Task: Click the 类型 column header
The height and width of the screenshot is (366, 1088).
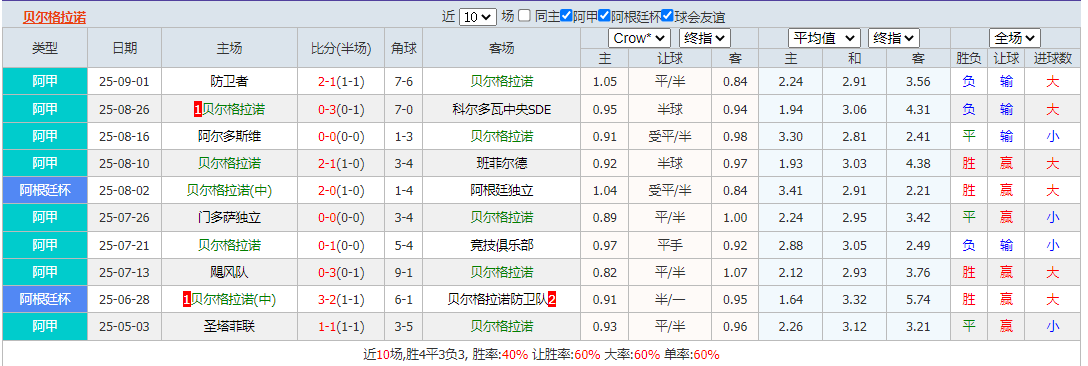Action: coord(45,48)
